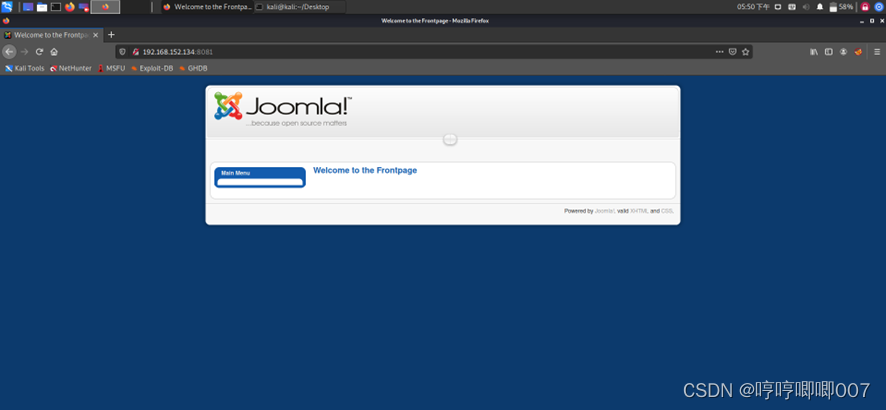Open the CSS validation footer link
This screenshot has width=886, height=410.
[667, 211]
